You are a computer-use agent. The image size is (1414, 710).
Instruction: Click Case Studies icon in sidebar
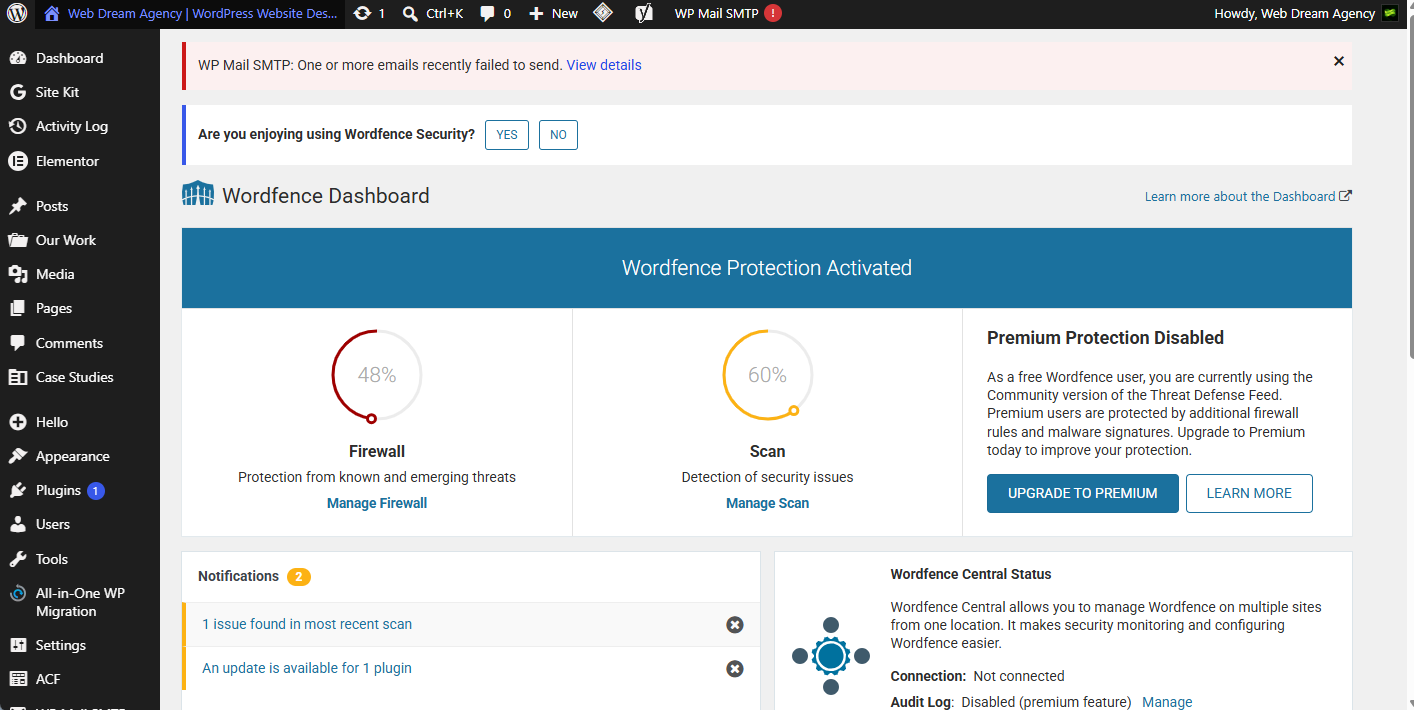tap(18, 377)
